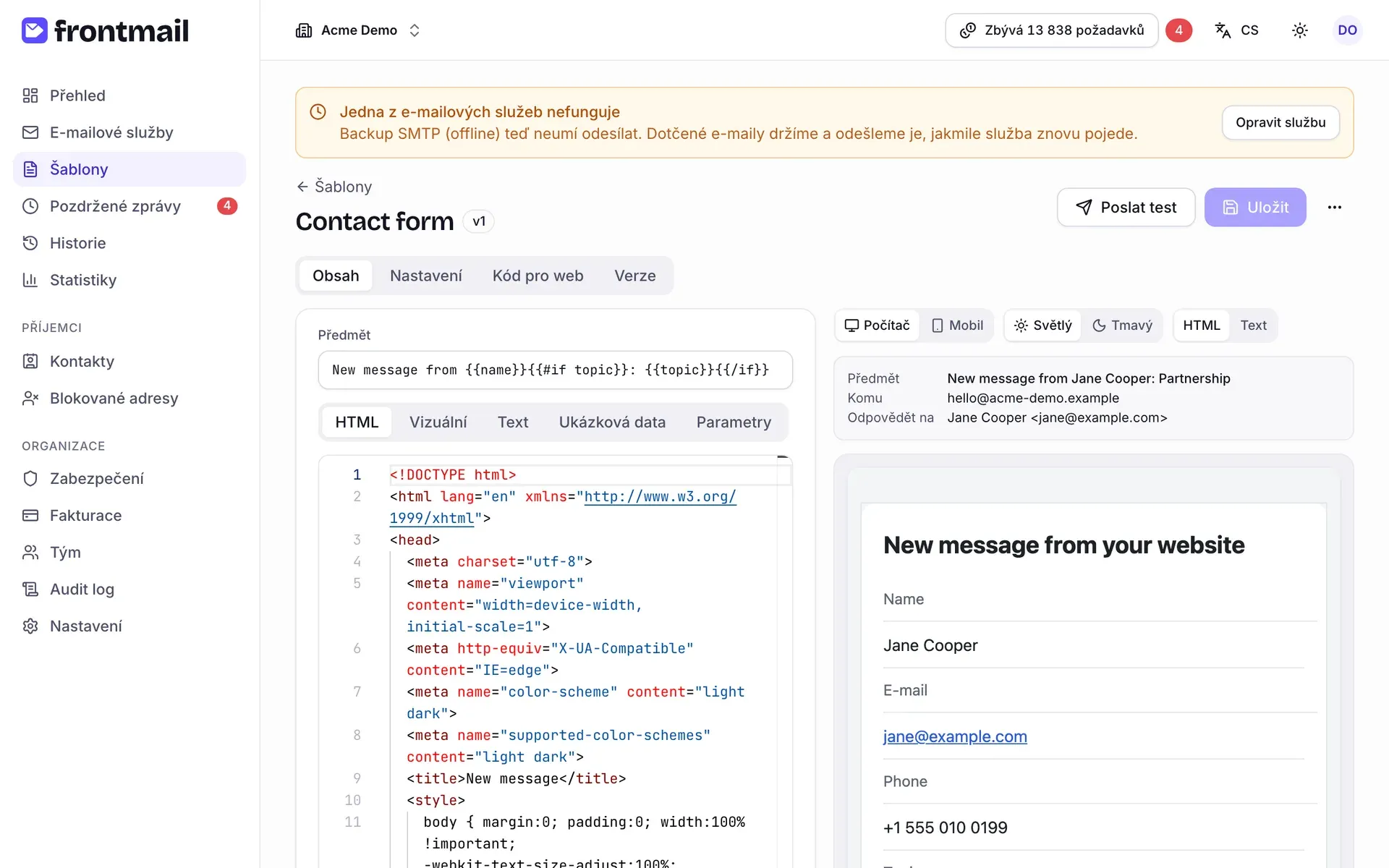Click the "New message from your website" heading
The height and width of the screenshot is (868, 1389).
[x=1064, y=545]
